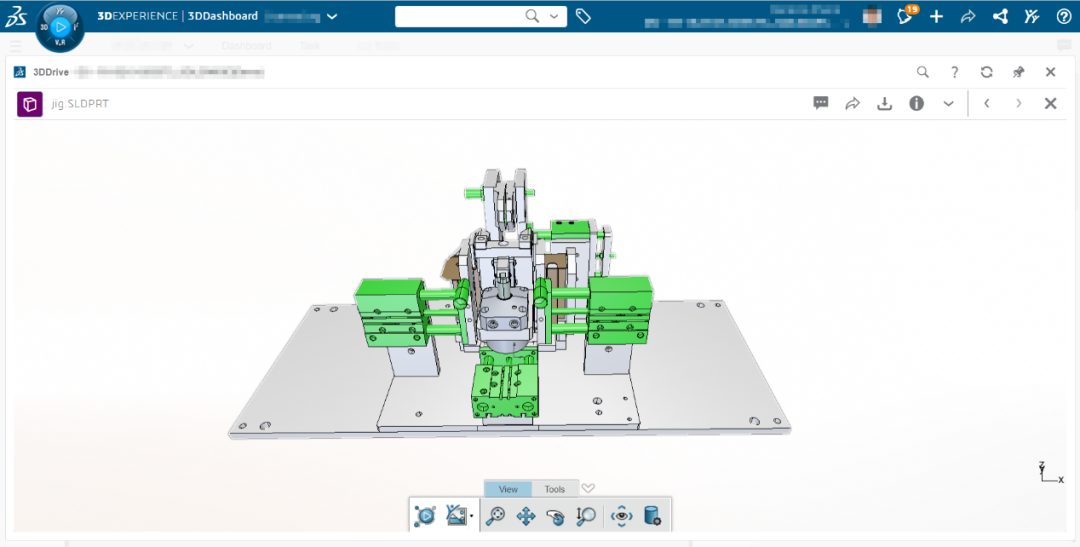This screenshot has height=547, width=1080.
Task: Collapse the action bar with chevron
Action: click(x=588, y=488)
